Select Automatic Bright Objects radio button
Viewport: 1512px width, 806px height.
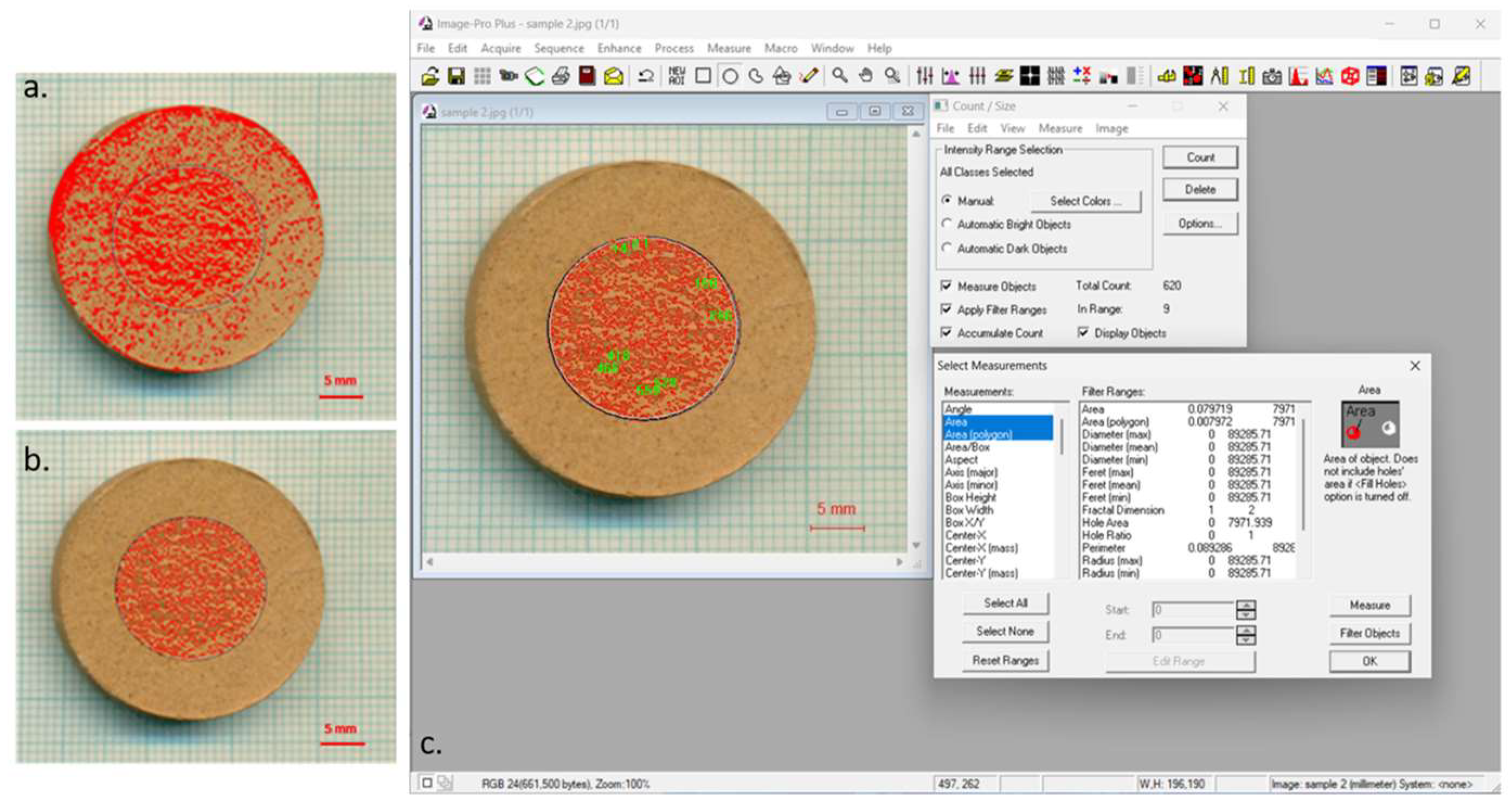(947, 224)
